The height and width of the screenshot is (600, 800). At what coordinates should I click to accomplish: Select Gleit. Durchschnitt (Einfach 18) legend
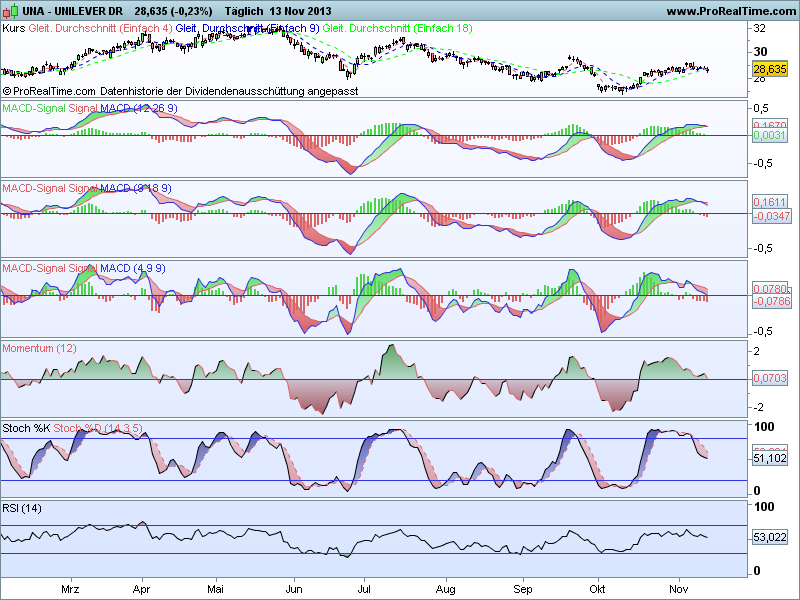click(x=398, y=28)
